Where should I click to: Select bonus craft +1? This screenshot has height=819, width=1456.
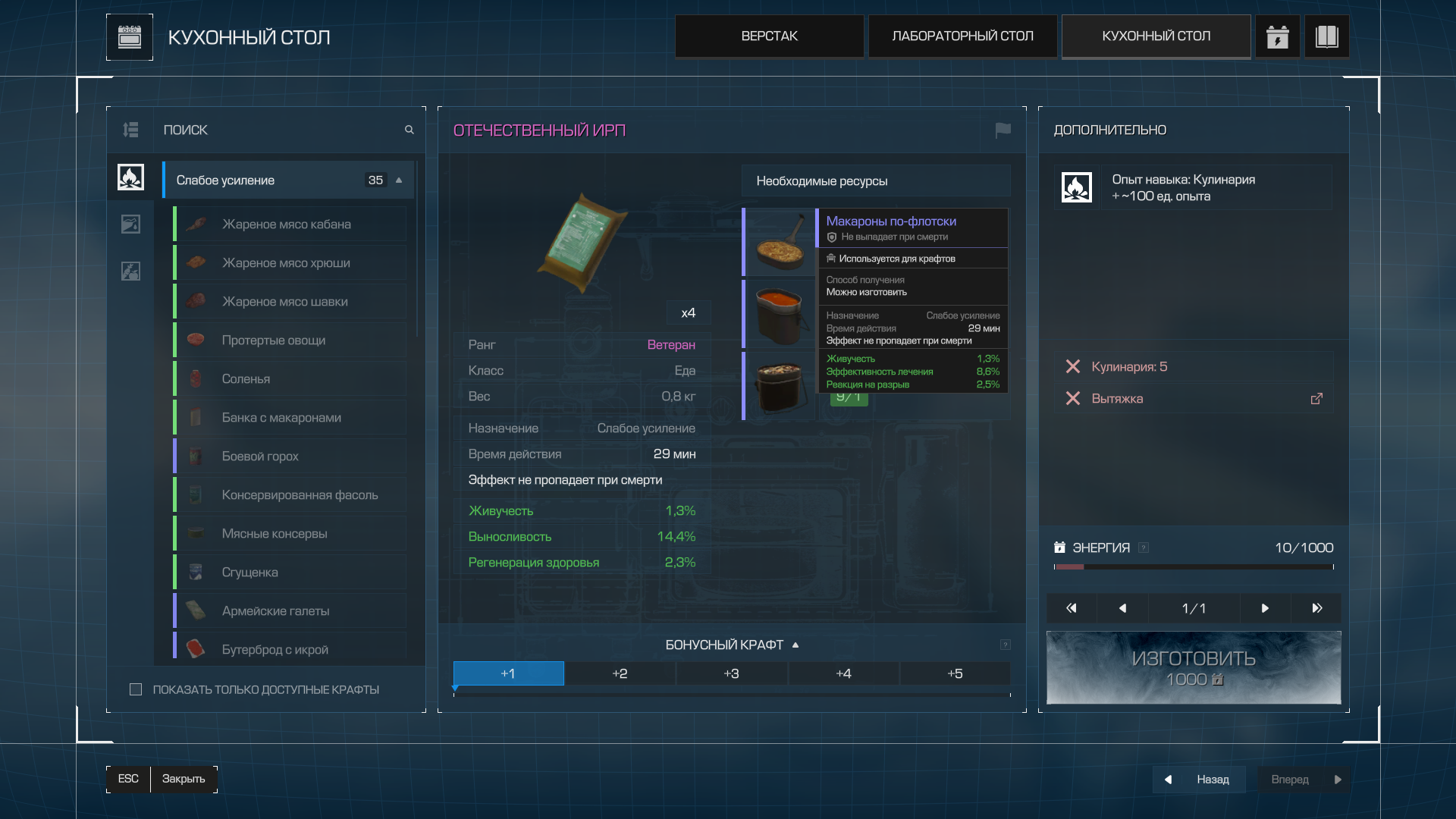point(508,673)
